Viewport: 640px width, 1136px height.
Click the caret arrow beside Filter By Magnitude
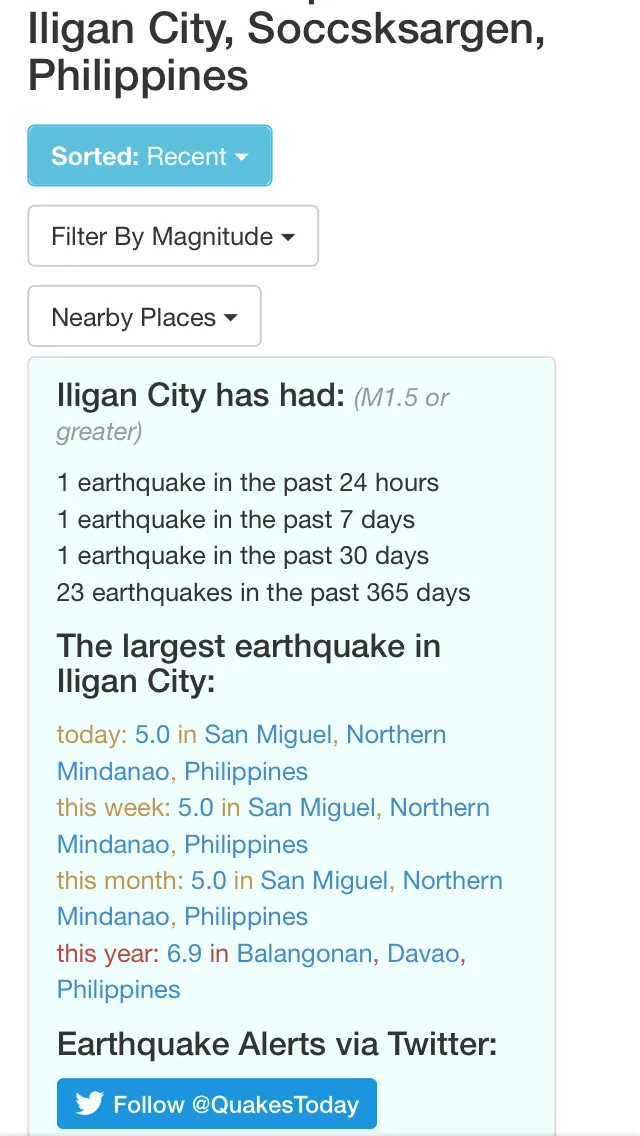pos(288,238)
